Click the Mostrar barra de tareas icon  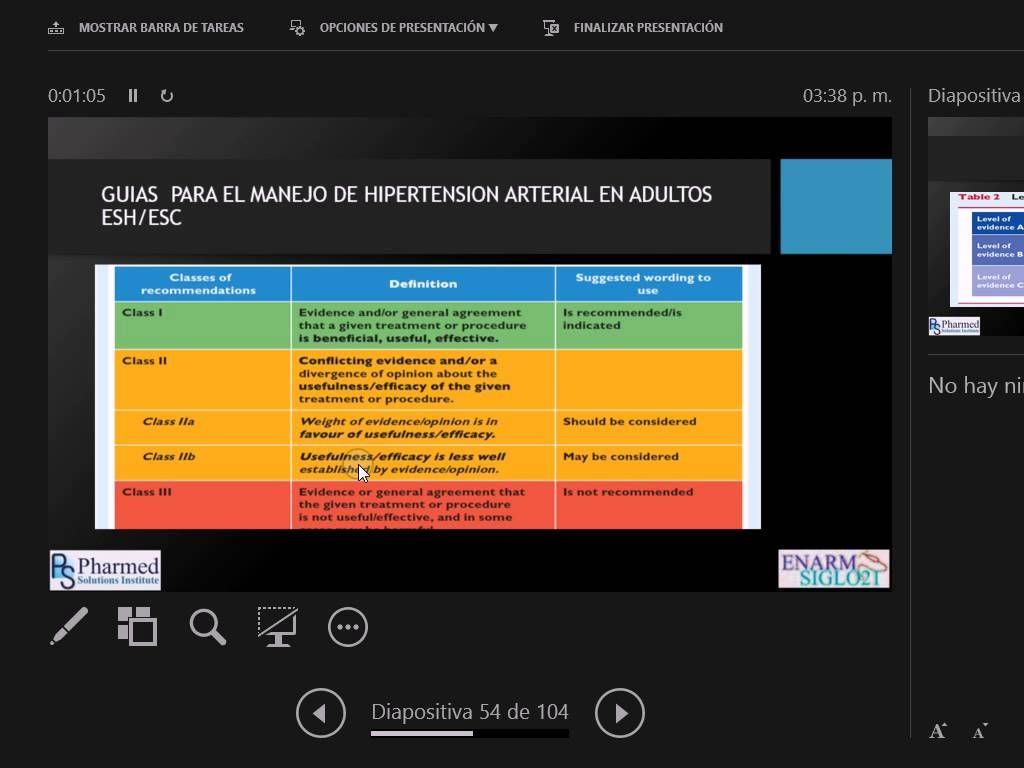[x=56, y=28]
